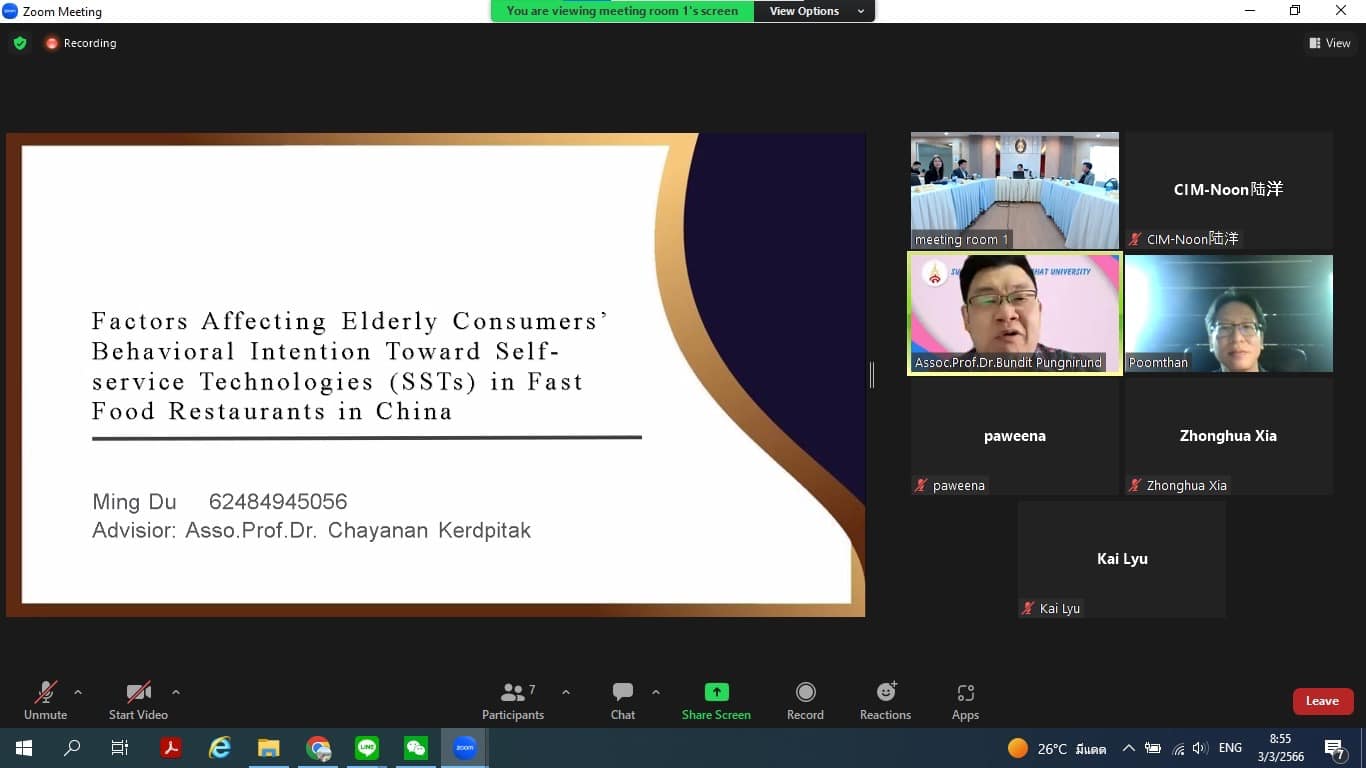
Task: Select the meeting room 1 video thumbnail
Action: click(x=1014, y=190)
